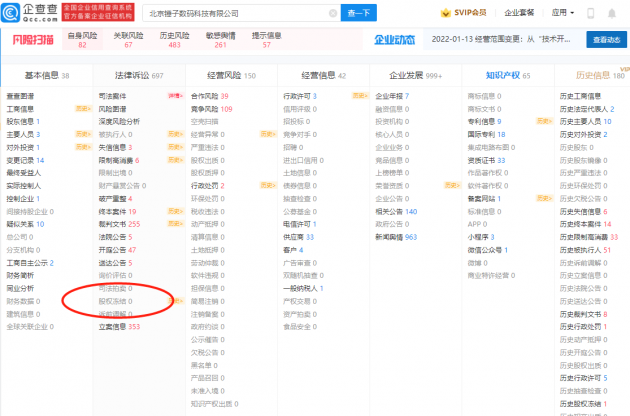The image size is (630, 416).
Task: Switch to the 法律诉讼 section tab
Action: (x=136, y=75)
